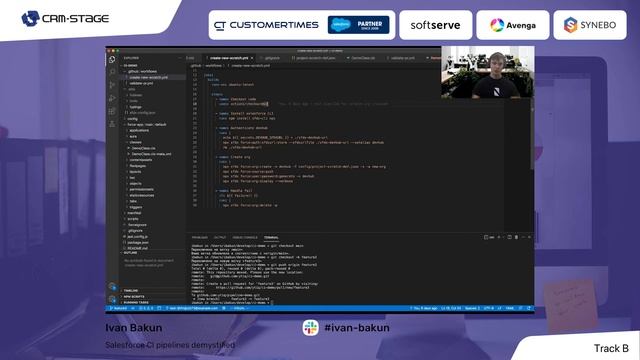Collapse the .github/workflows folder
The image size is (640, 360).
141,71
